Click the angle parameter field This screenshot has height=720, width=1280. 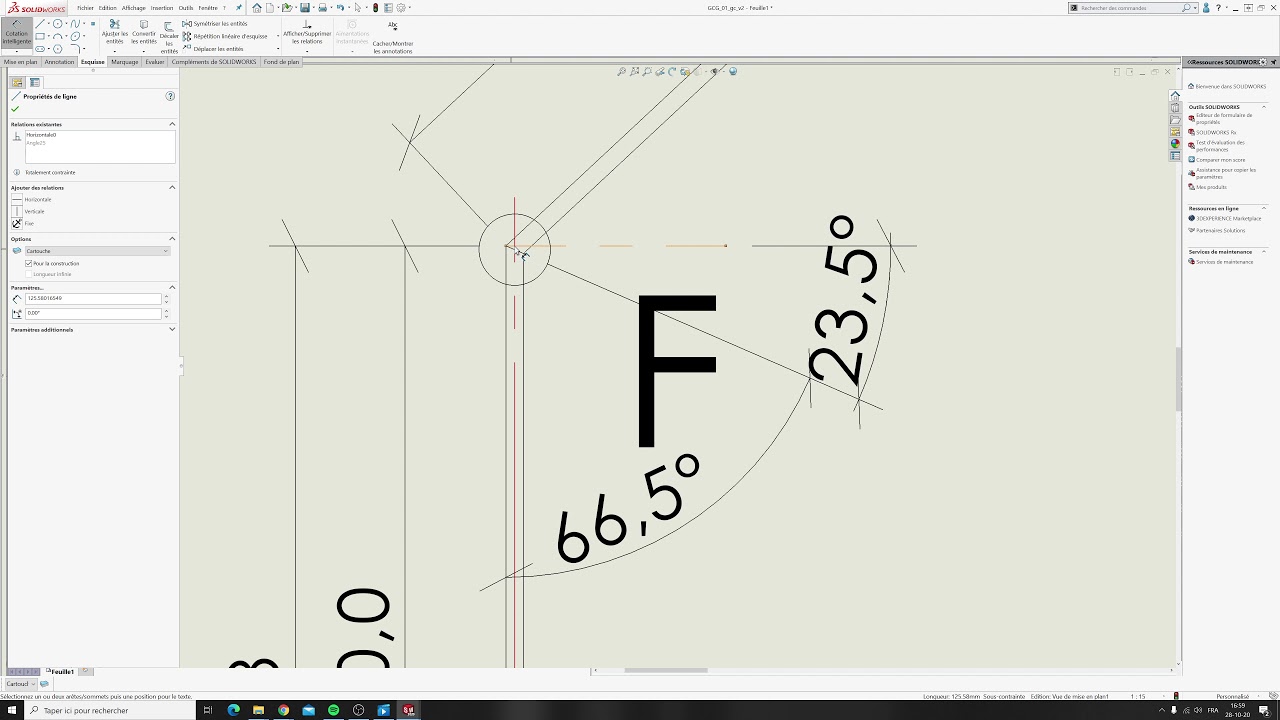[92, 313]
